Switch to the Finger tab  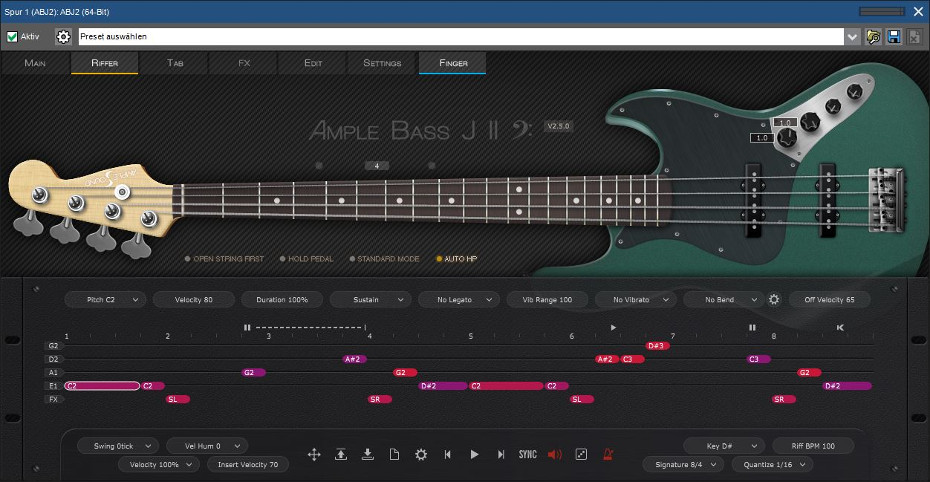point(453,63)
